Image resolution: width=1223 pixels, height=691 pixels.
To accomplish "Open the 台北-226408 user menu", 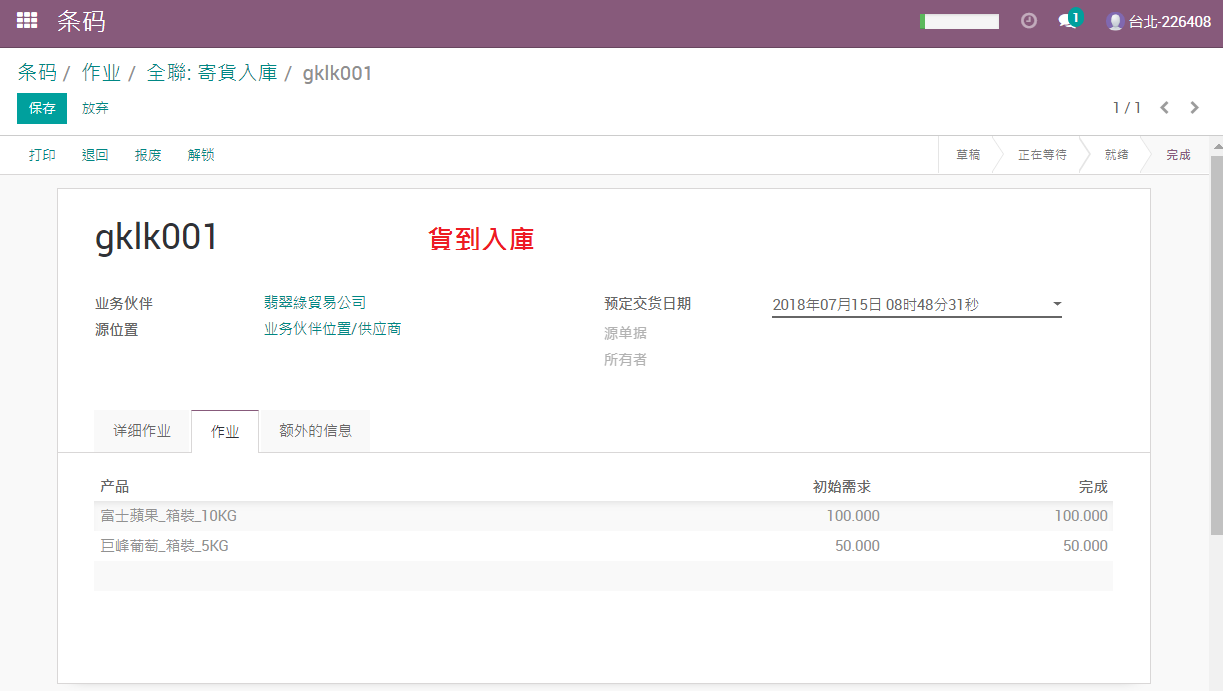I will pyautogui.click(x=1159, y=21).
